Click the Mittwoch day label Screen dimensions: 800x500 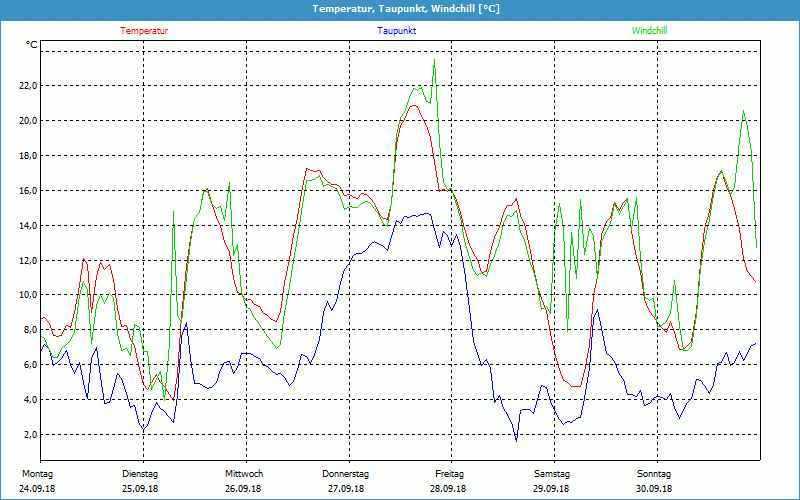pyautogui.click(x=244, y=474)
